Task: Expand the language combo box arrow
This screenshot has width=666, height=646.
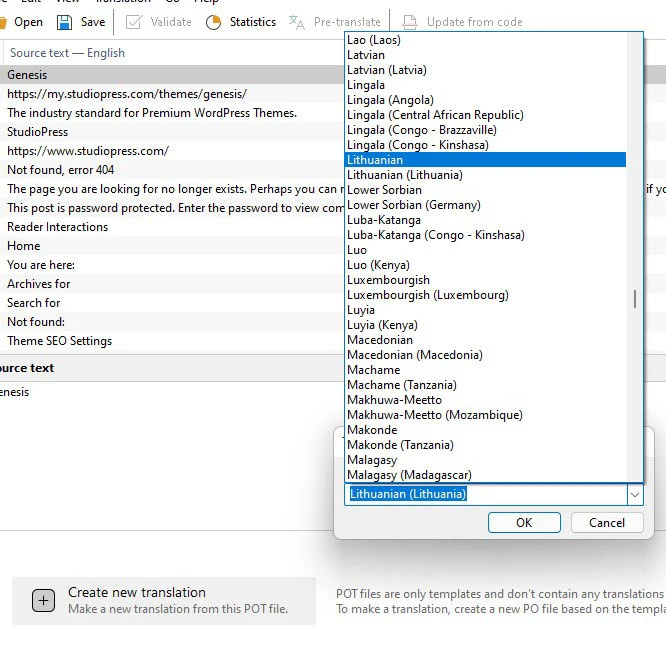Action: pyautogui.click(x=635, y=494)
